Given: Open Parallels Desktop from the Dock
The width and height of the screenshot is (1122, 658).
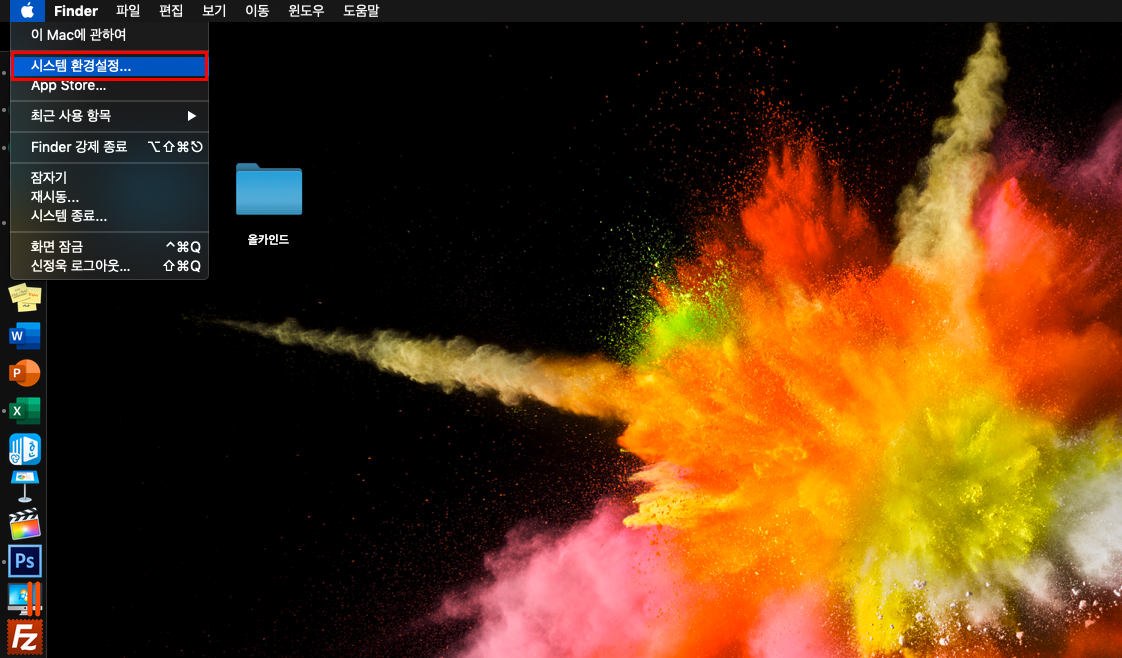Looking at the screenshot, I should tap(24, 599).
